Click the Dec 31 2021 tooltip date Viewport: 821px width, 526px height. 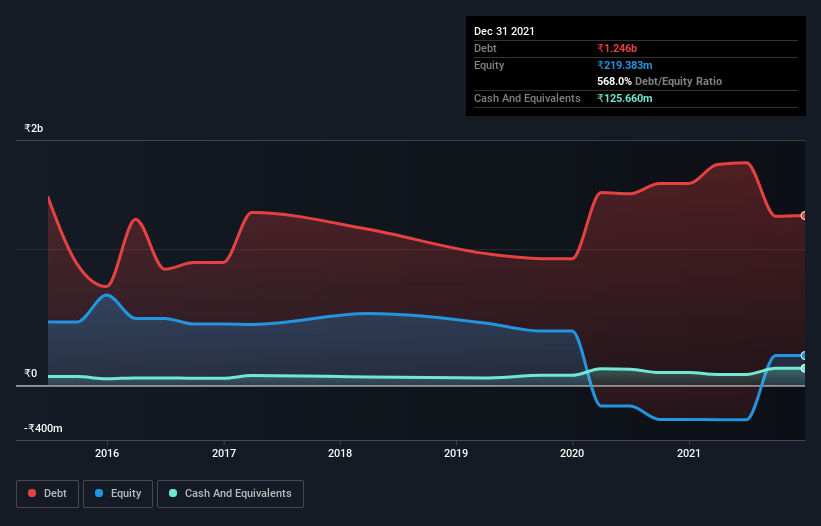point(504,31)
